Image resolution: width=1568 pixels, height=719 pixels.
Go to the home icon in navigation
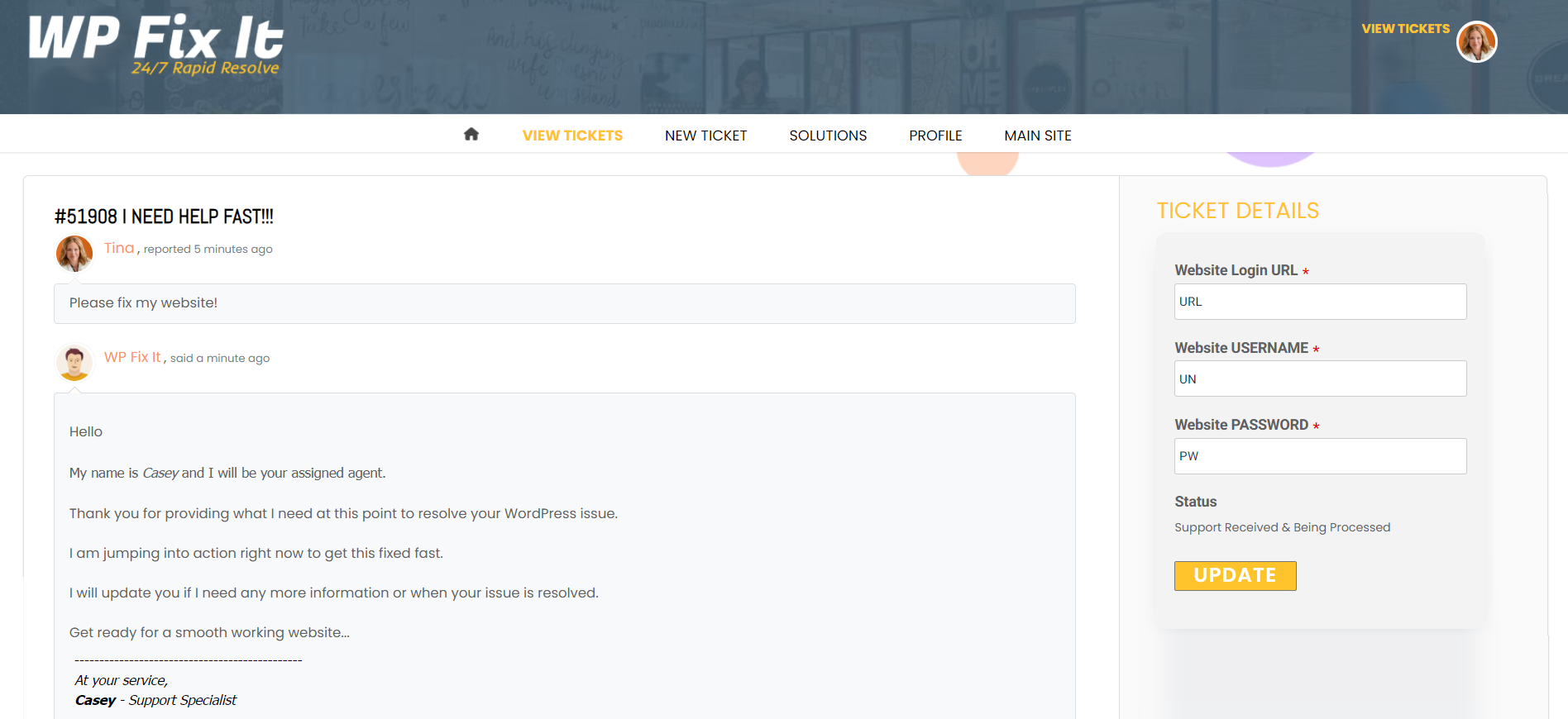[x=471, y=135]
